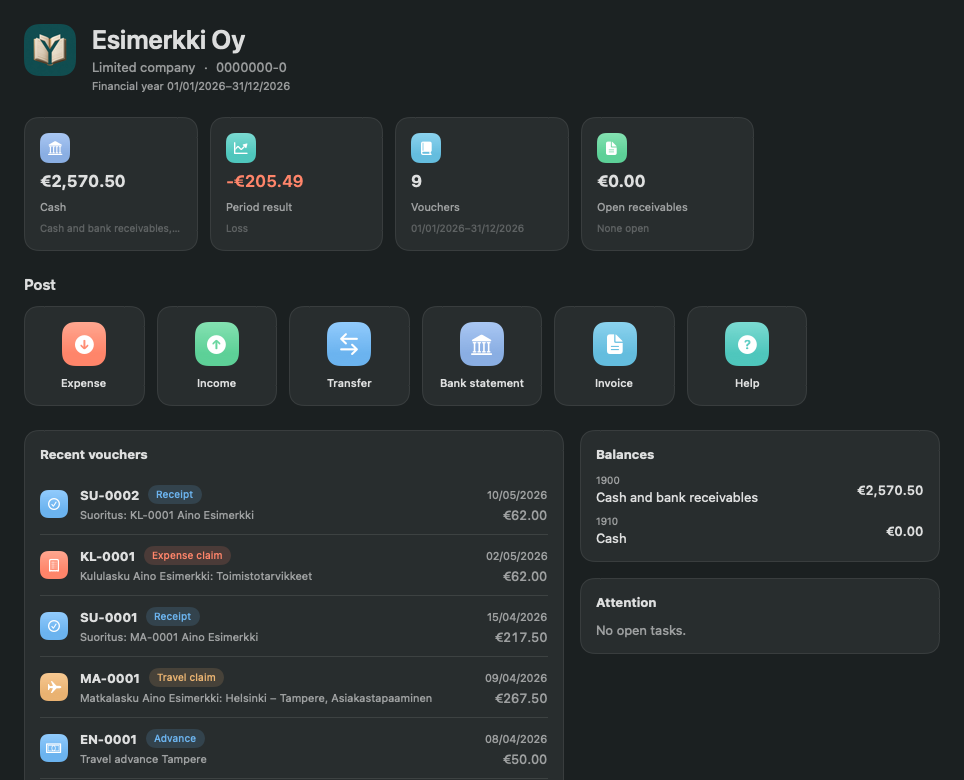Screen dimensions: 964x780
Task: Open voucher EN-0001
Action: coord(294,748)
